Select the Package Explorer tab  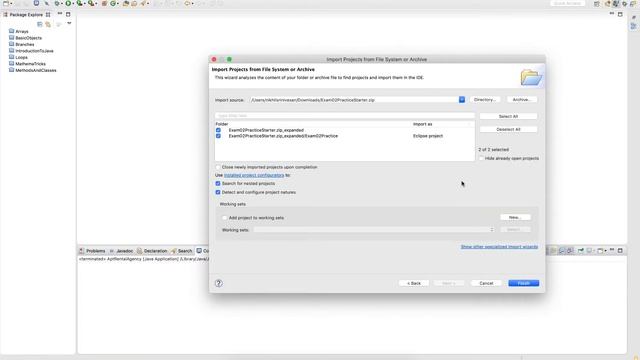[x=26, y=14]
